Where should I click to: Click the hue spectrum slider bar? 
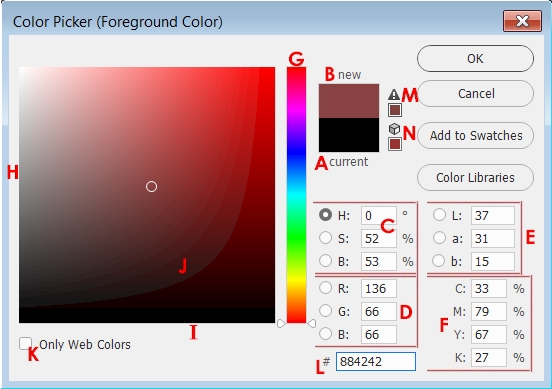click(x=296, y=195)
